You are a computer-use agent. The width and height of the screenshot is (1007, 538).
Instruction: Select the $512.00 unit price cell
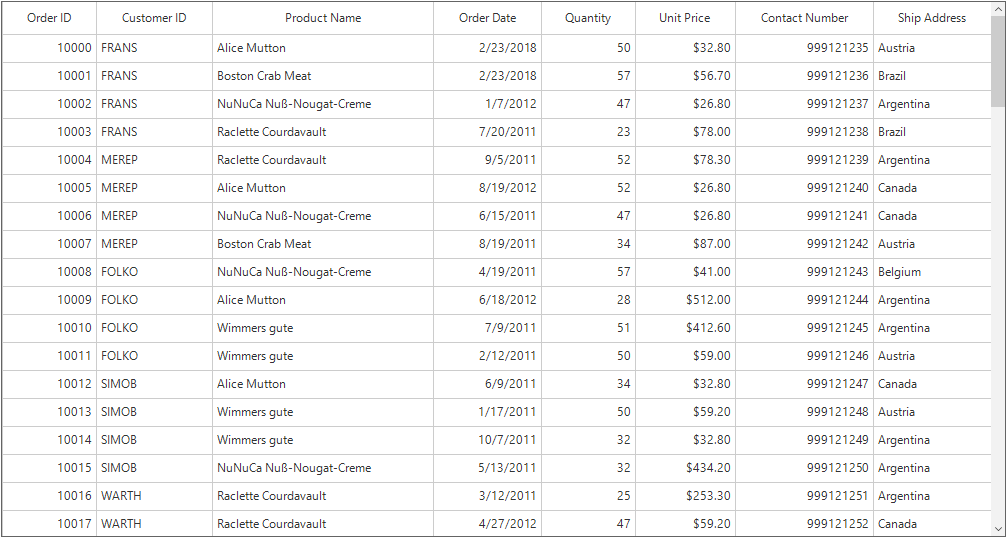point(685,300)
